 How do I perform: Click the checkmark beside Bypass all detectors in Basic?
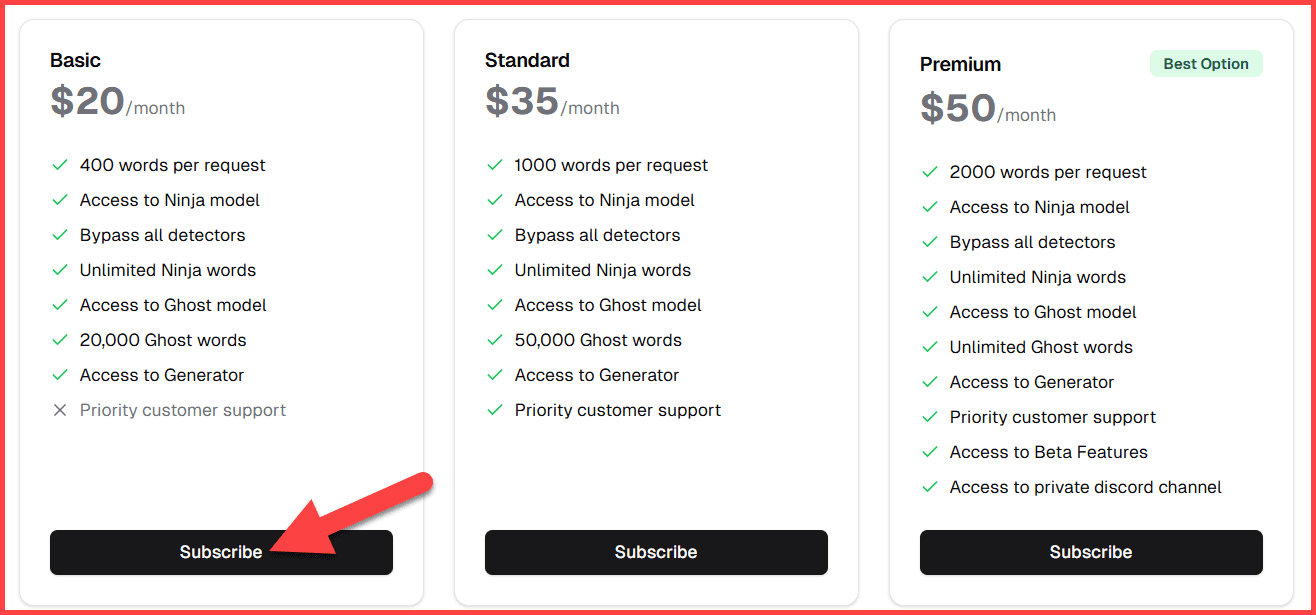[60, 235]
